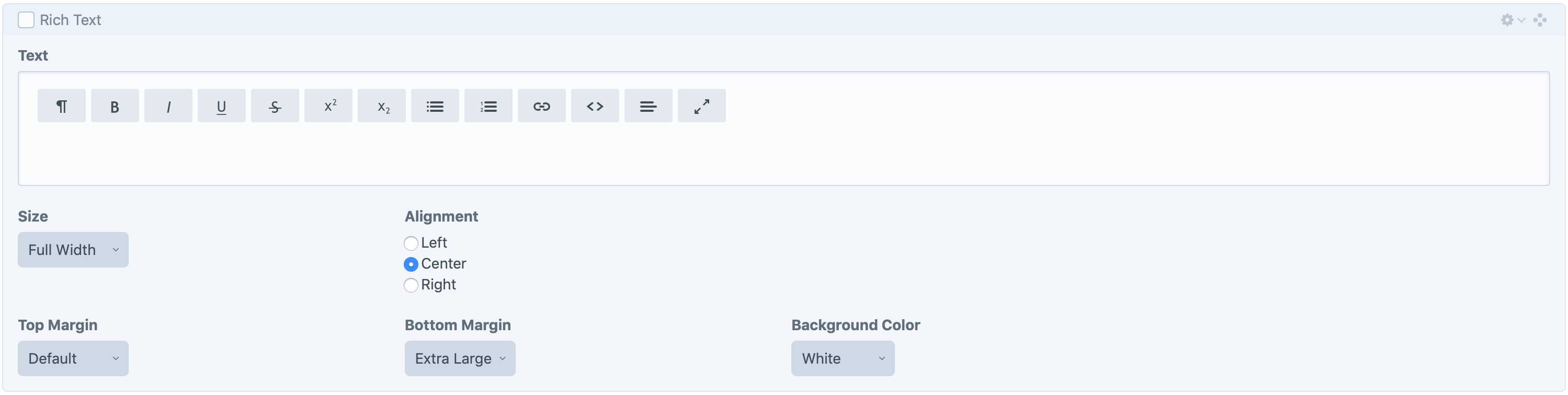Apply strikethrough formatting
The image size is (1568, 395).
click(x=275, y=106)
